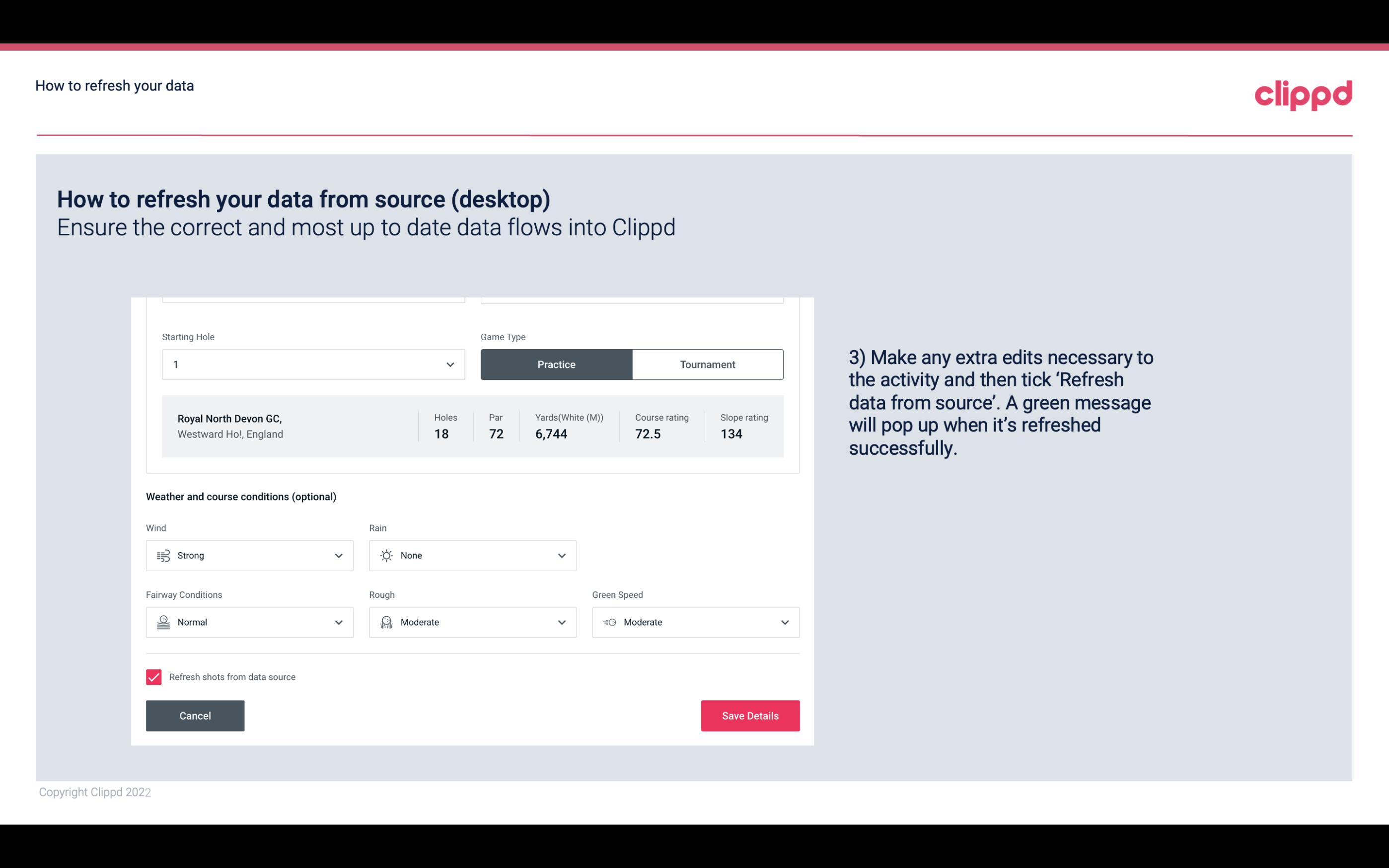Click the Save Details button
Screen dimensions: 1389x868
pyautogui.click(x=751, y=715)
